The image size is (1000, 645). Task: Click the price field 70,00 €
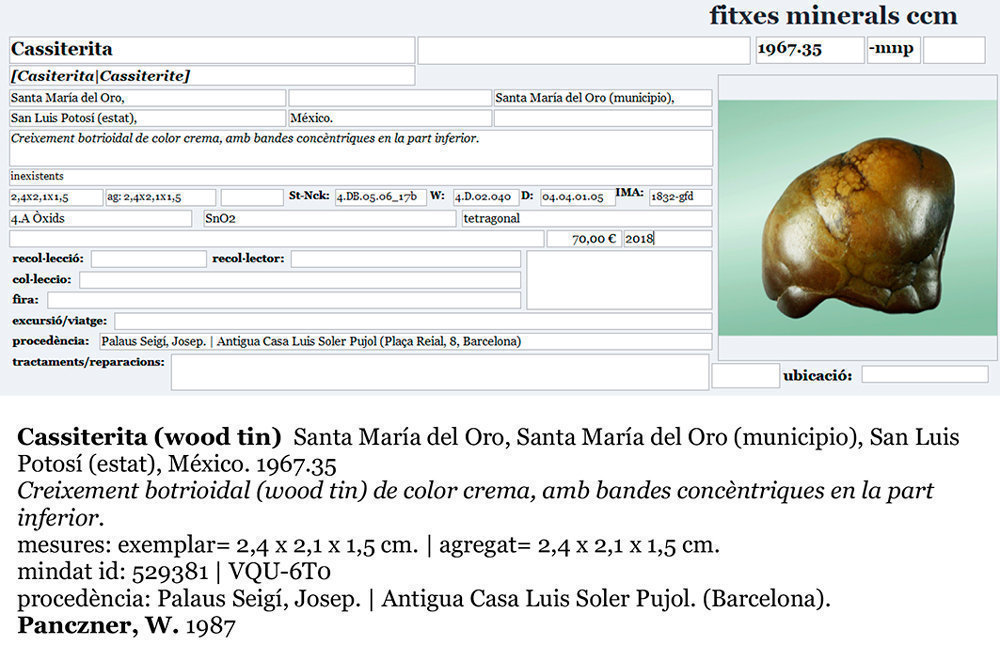pos(584,239)
